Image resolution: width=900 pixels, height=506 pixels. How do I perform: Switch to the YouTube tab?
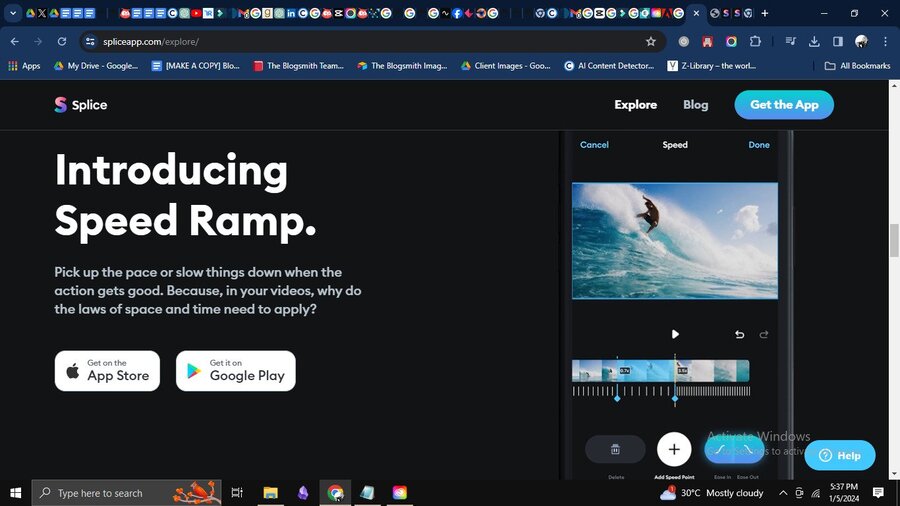[x=196, y=13]
